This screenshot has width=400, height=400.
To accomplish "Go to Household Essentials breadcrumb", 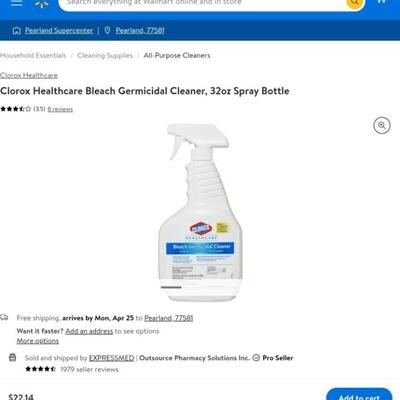I will click(33, 55).
